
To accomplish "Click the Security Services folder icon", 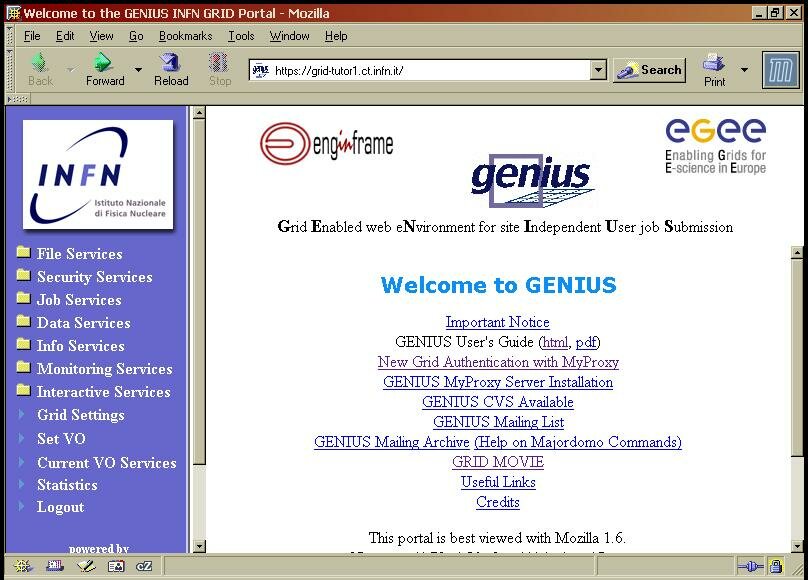I will coord(23,275).
